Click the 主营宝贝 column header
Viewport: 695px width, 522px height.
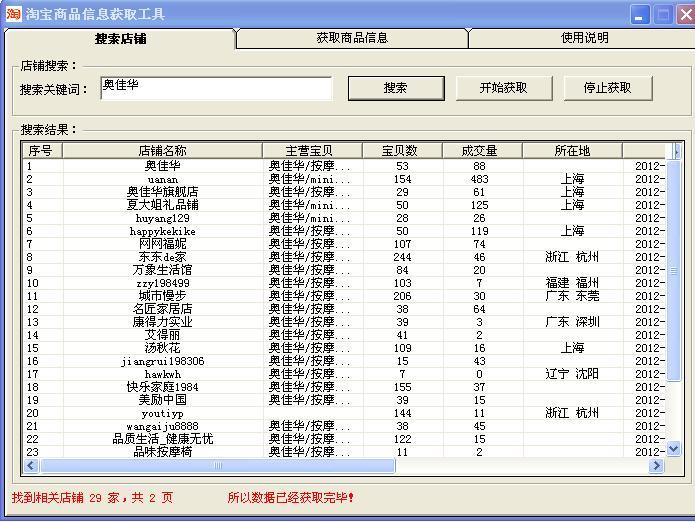point(311,151)
